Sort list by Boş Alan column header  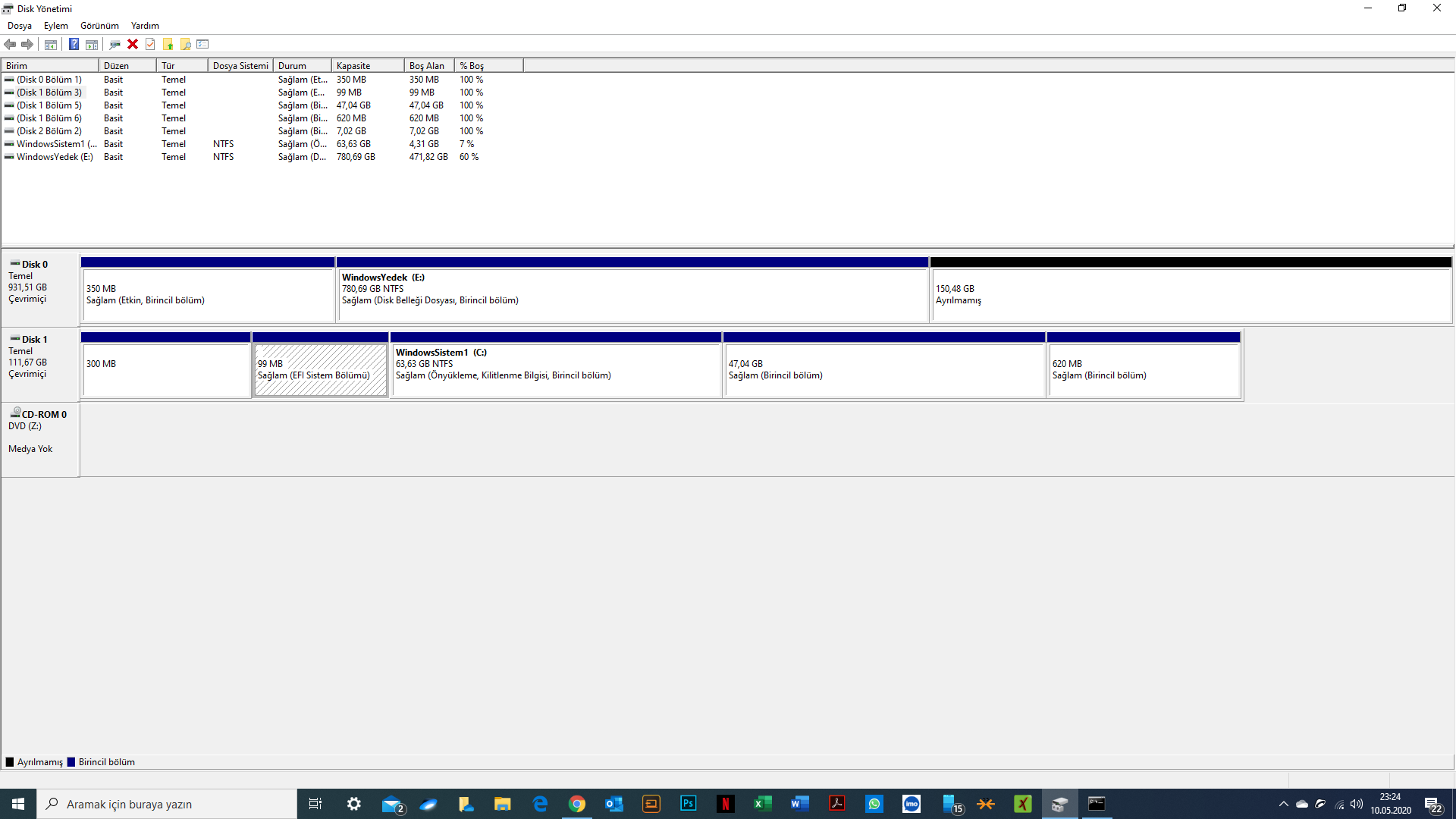[428, 66]
